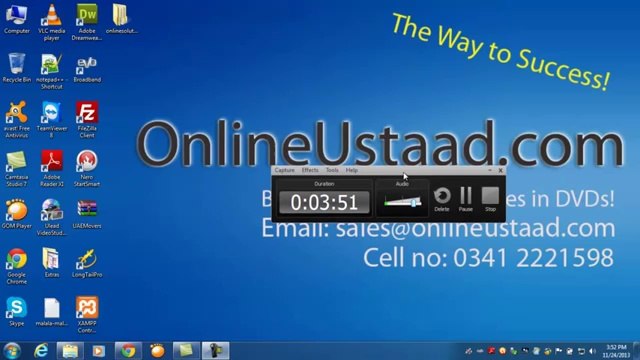This screenshot has width=640, height=360.
Task: Close the recorder toolbar window
Action: (x=500, y=170)
